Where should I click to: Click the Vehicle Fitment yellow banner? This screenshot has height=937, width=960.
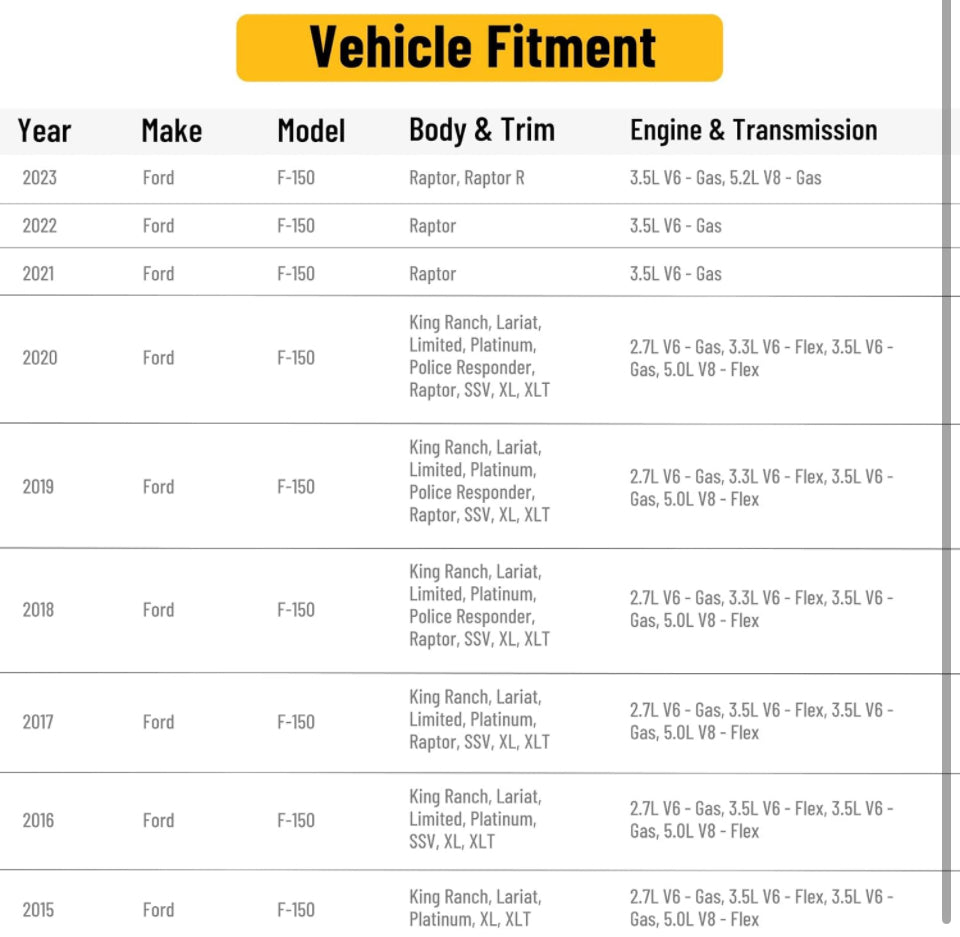479,47
